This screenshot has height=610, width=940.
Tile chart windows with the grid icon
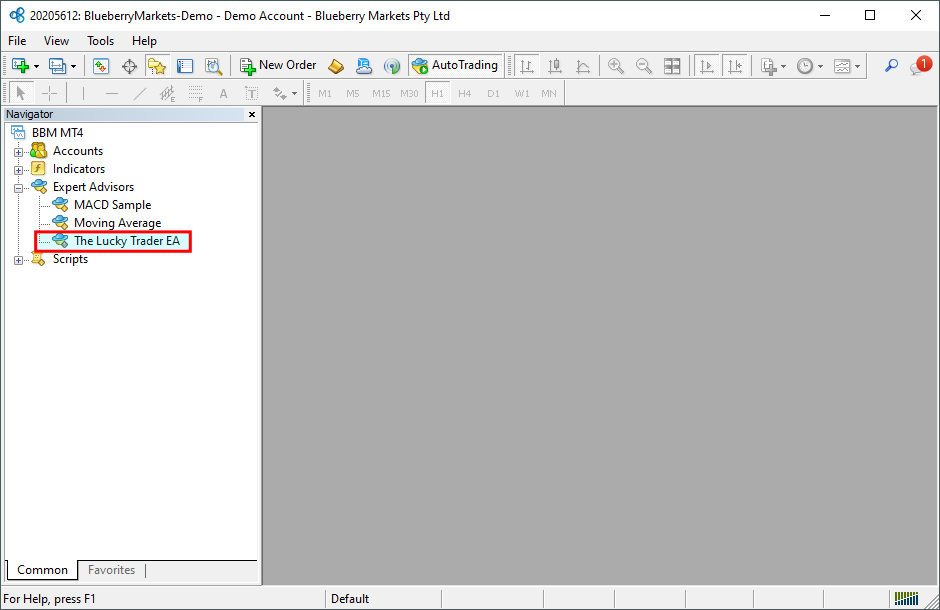(x=672, y=65)
